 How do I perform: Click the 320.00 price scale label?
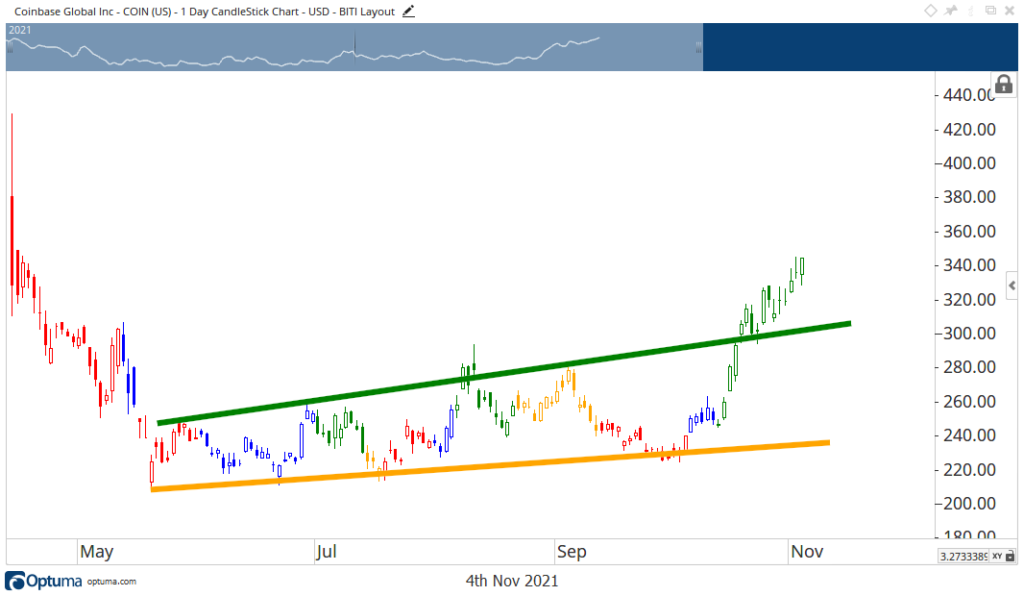969,300
